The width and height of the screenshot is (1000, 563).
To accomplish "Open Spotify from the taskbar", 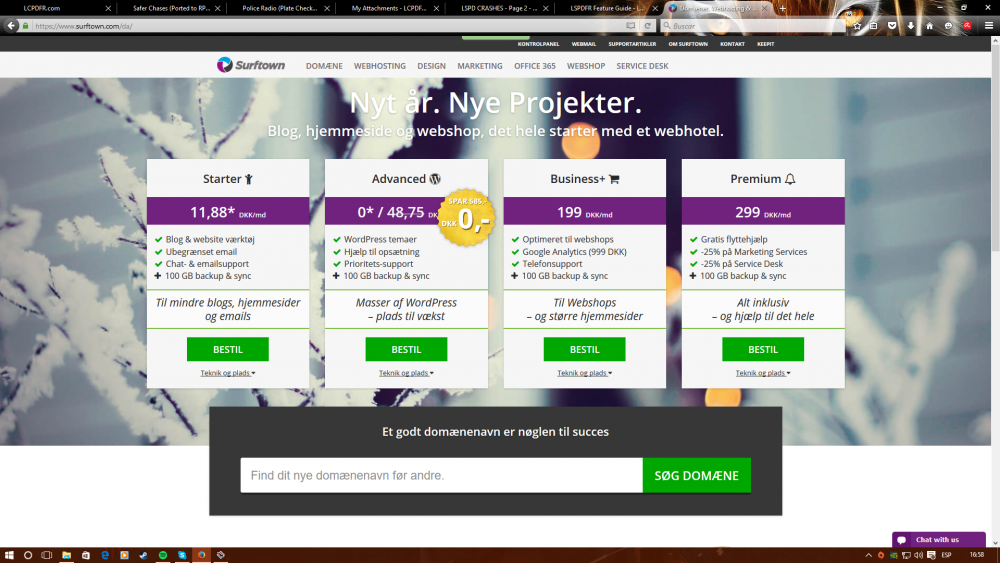I will point(163,555).
